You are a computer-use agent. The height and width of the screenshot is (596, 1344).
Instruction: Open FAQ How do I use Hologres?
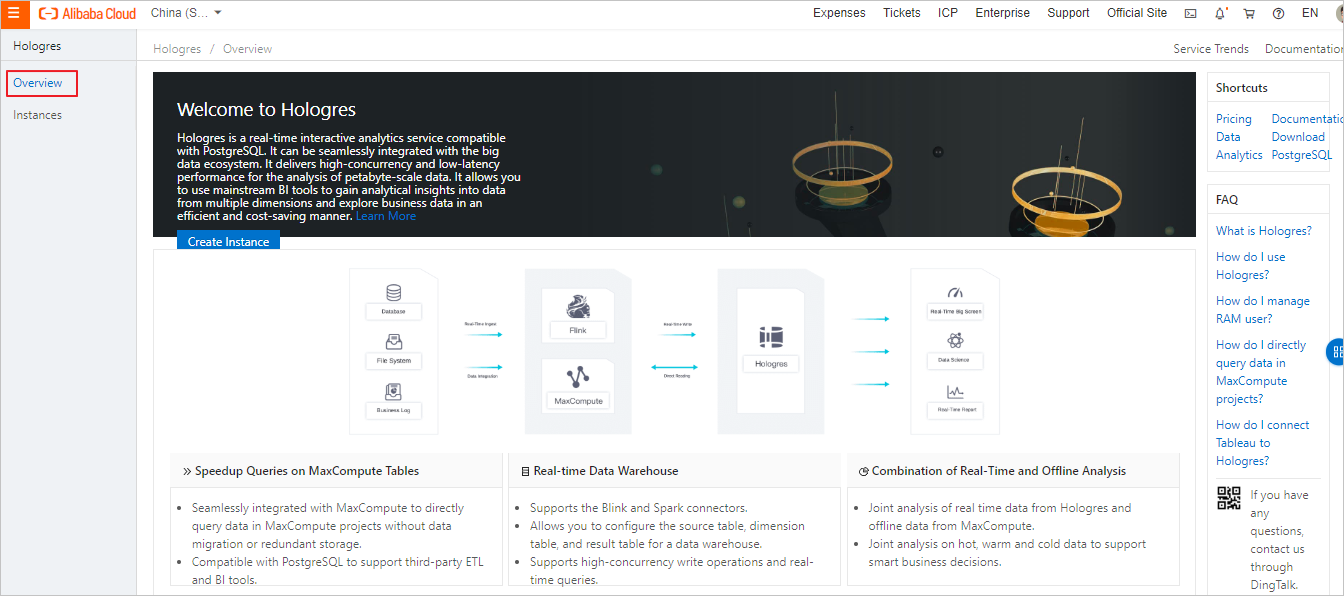click(1251, 266)
